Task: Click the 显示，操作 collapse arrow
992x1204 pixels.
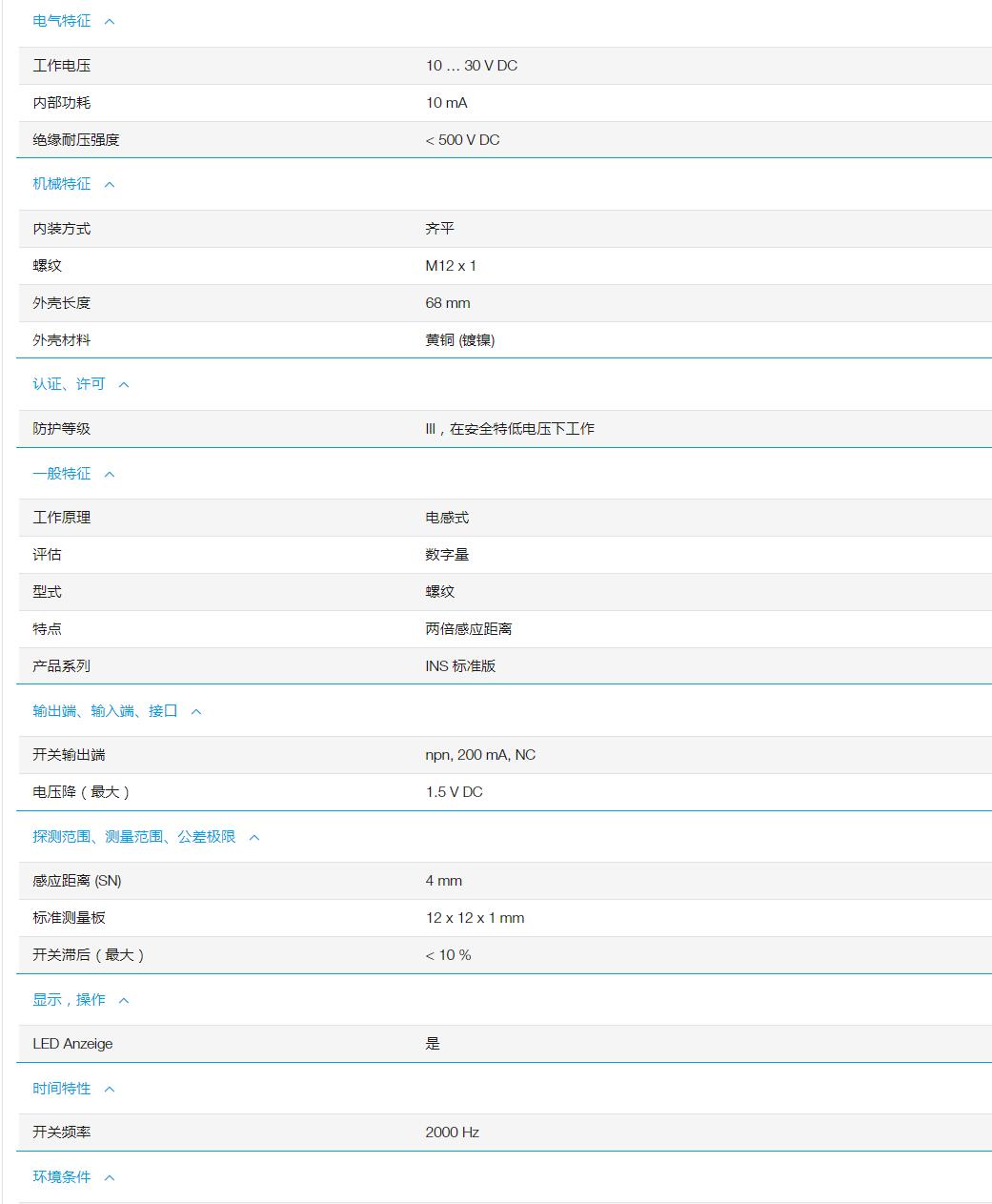Action: tap(124, 999)
